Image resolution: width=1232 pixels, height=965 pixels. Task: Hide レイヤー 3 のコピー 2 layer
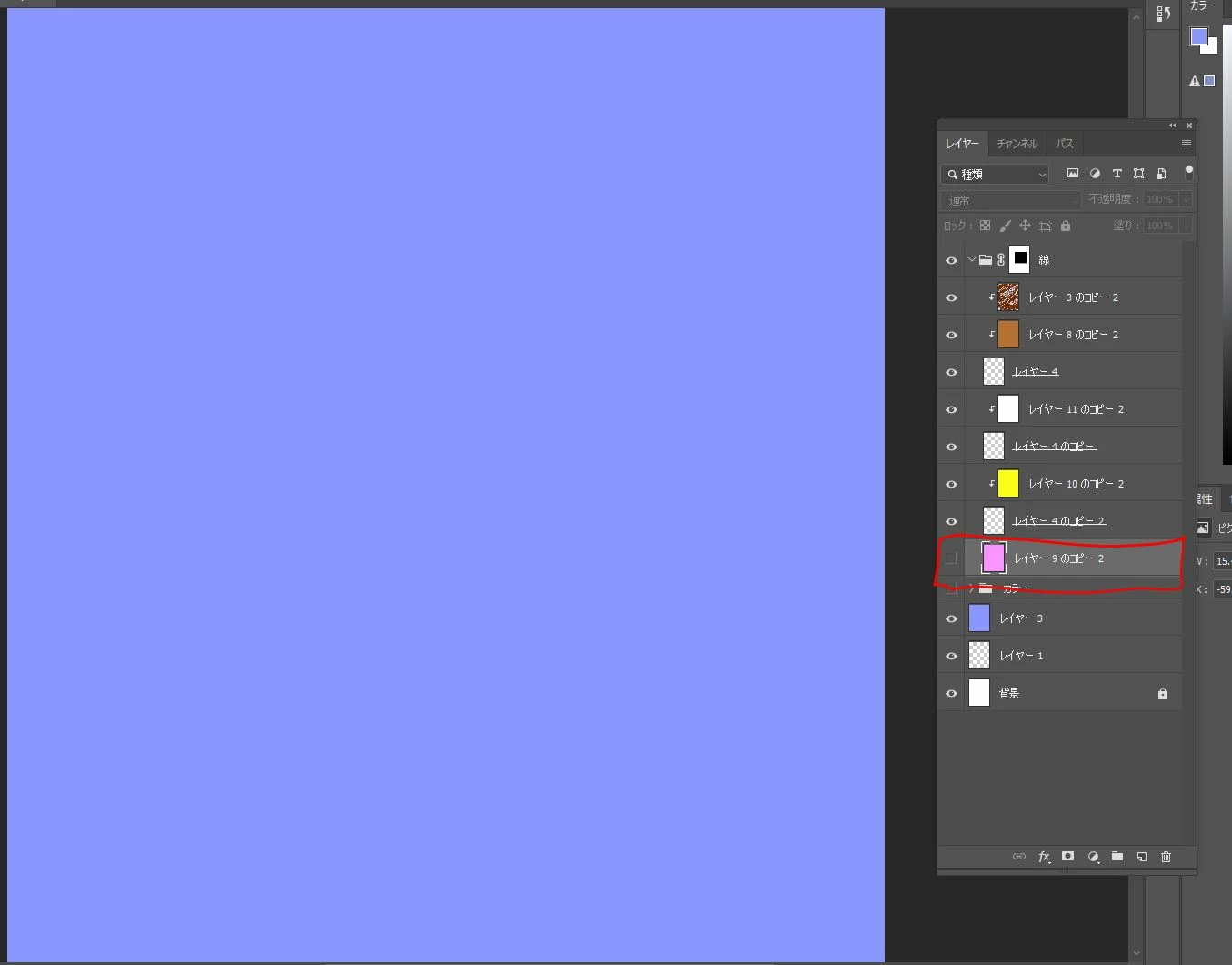(951, 297)
